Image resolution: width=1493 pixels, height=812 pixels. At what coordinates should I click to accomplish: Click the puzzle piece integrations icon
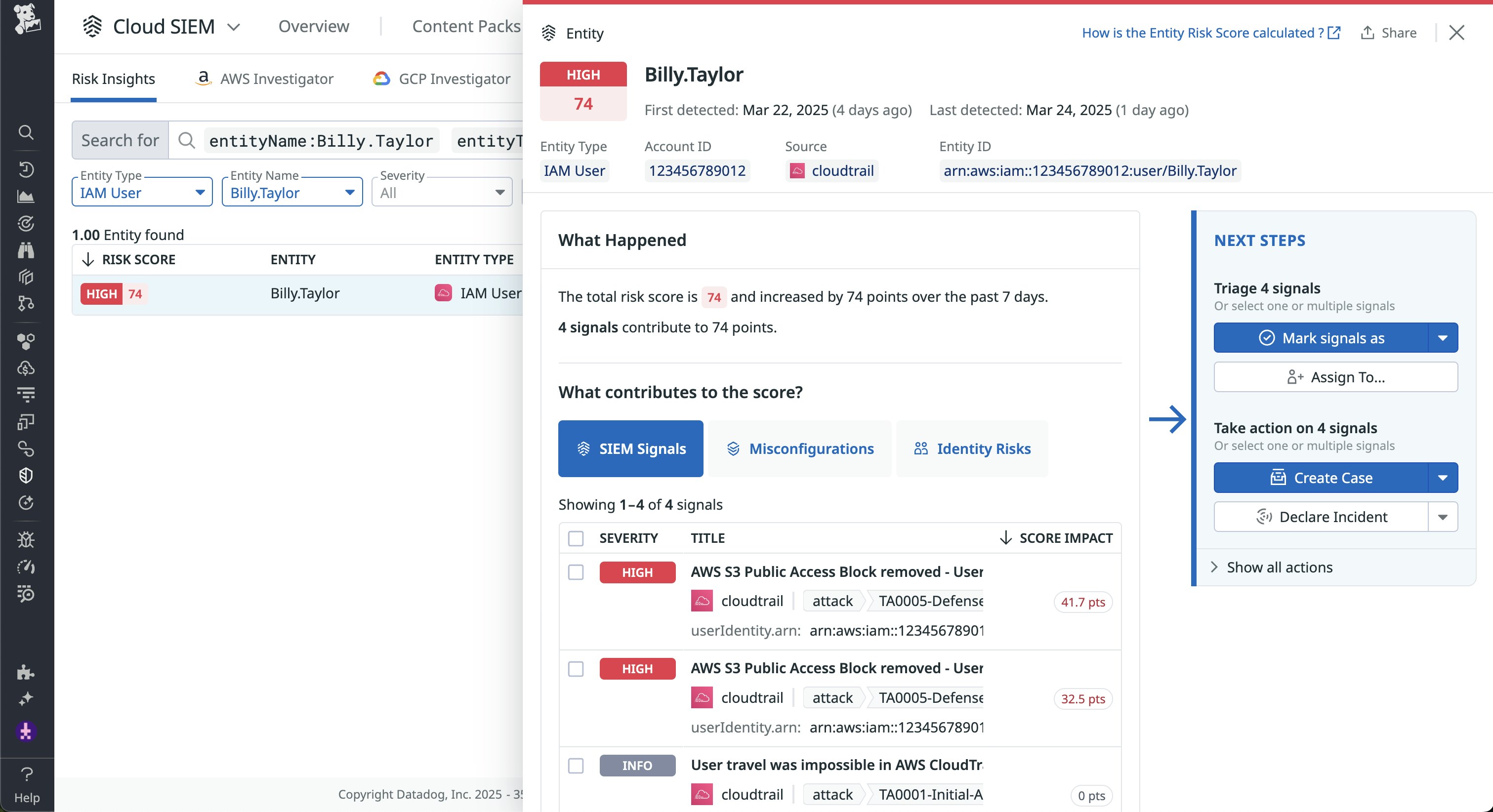[x=26, y=672]
